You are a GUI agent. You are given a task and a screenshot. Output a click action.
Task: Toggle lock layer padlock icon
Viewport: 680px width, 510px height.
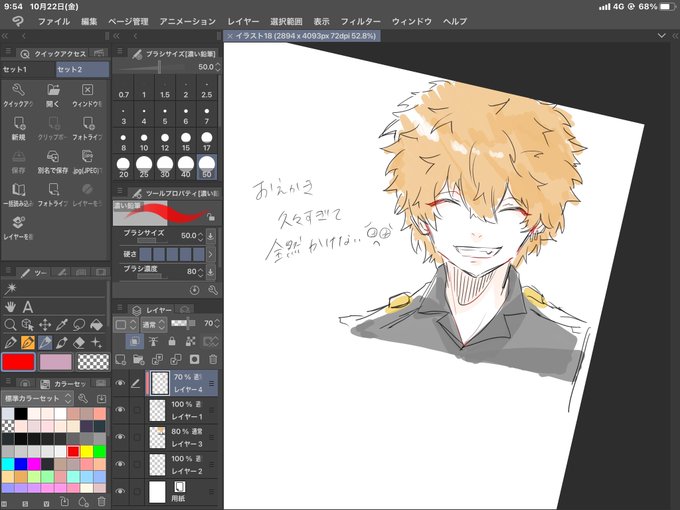point(172,342)
